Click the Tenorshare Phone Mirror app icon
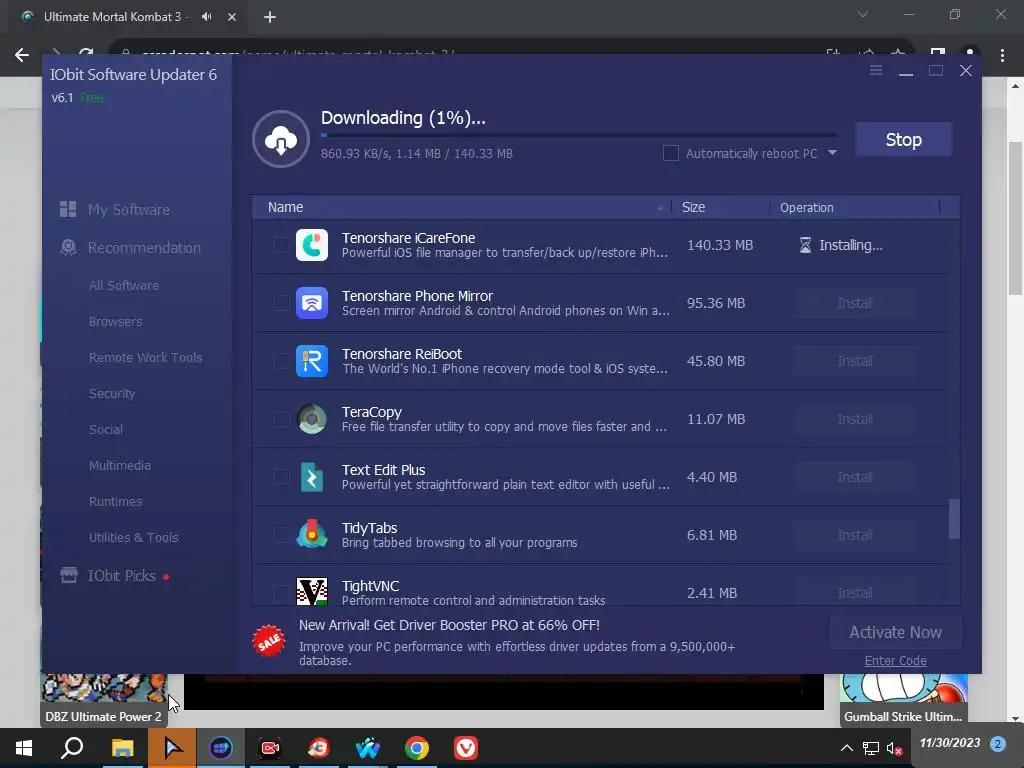 click(x=312, y=303)
